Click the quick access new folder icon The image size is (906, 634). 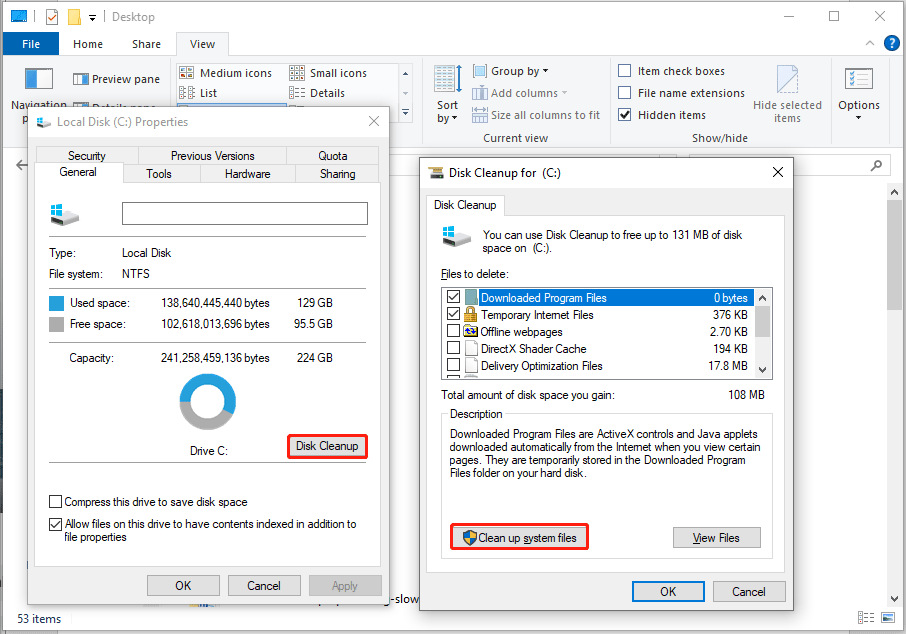pos(74,17)
